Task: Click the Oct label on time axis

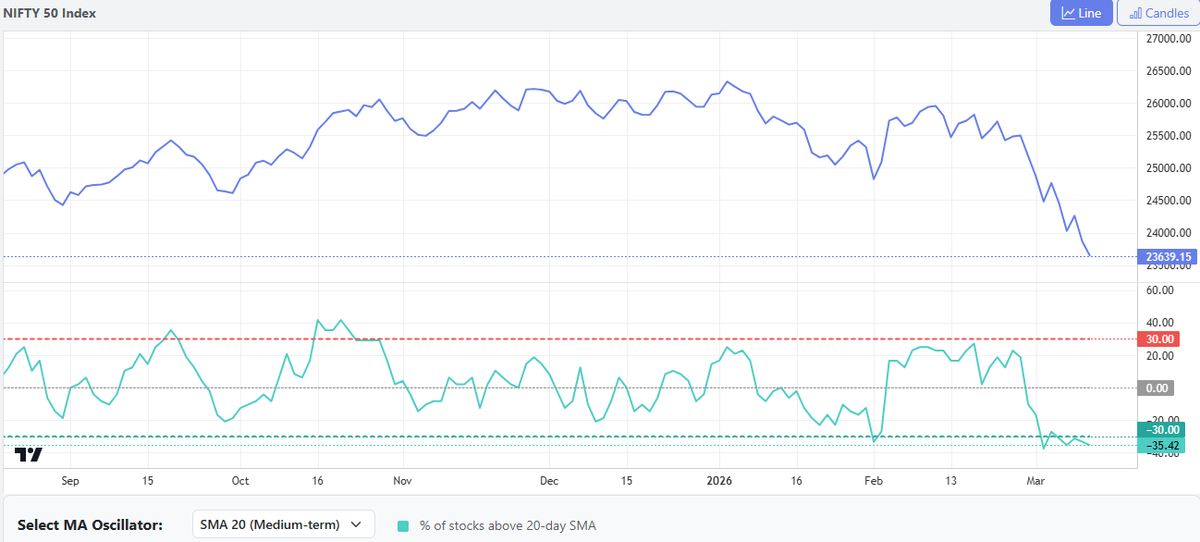Action: (240, 481)
